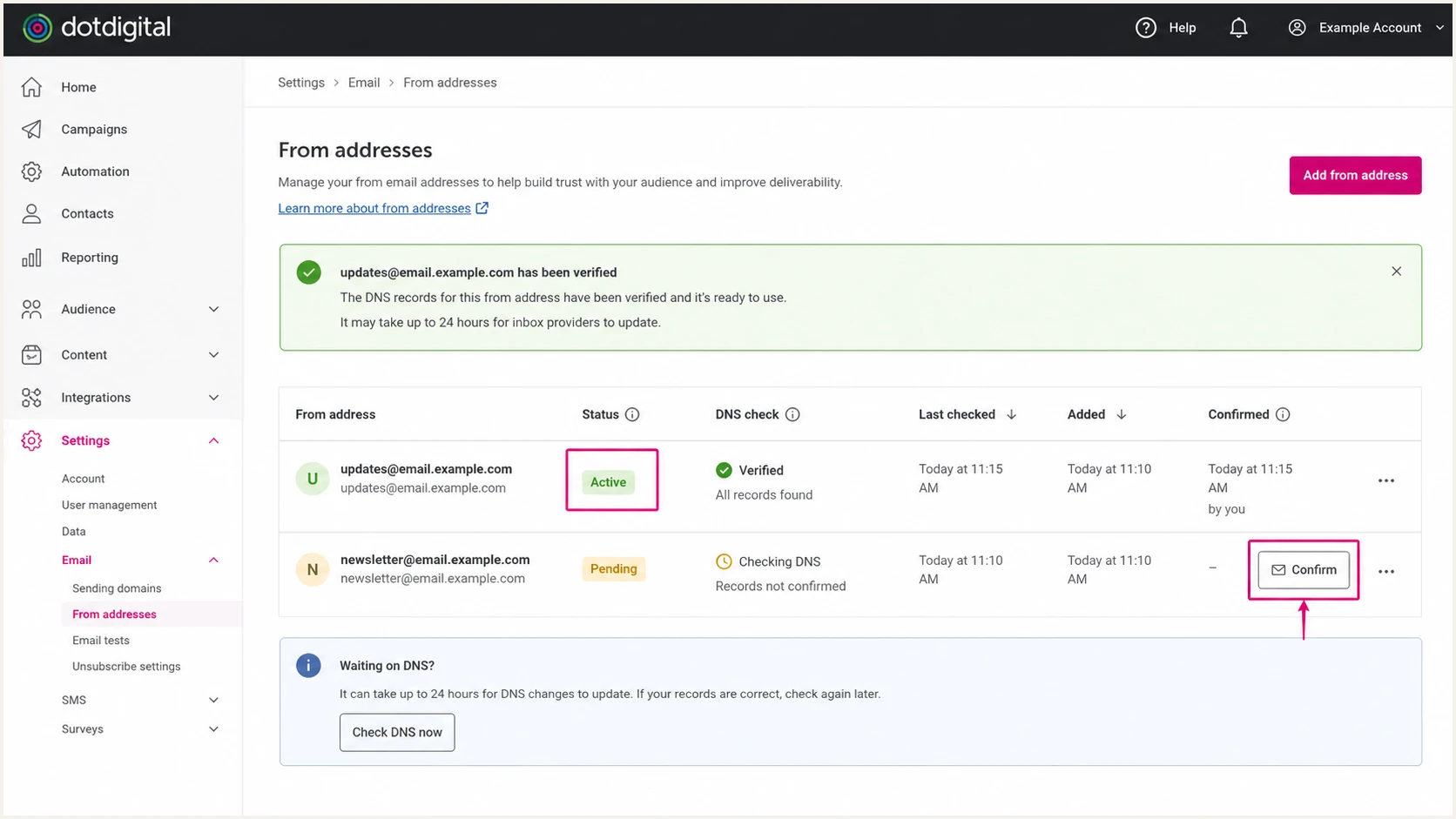The height and width of the screenshot is (819, 1456).
Task: Click the Status column info icon
Action: click(x=632, y=414)
